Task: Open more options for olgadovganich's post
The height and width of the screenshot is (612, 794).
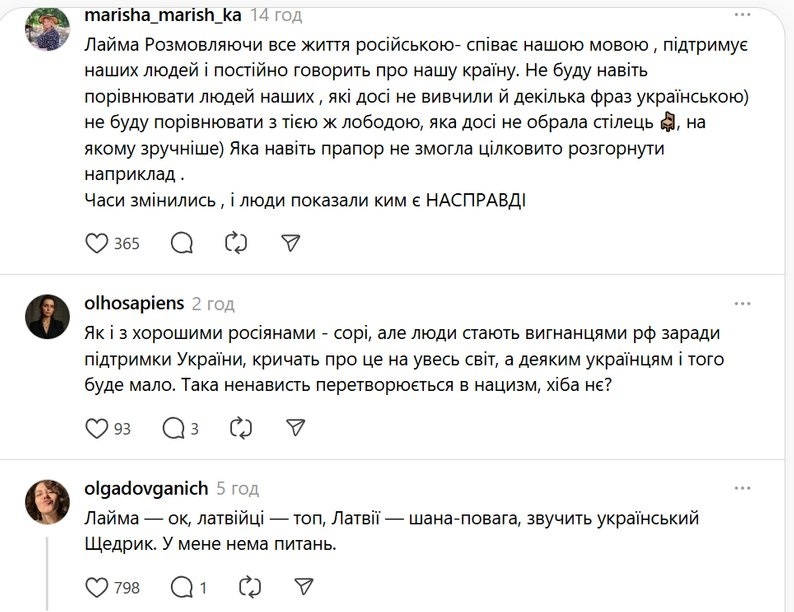Action: pos(742,488)
